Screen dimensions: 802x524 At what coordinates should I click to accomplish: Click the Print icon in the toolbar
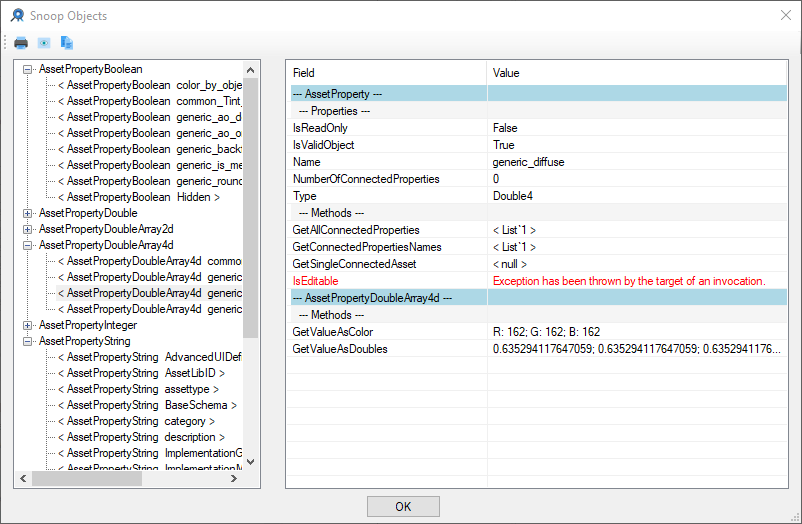point(21,43)
